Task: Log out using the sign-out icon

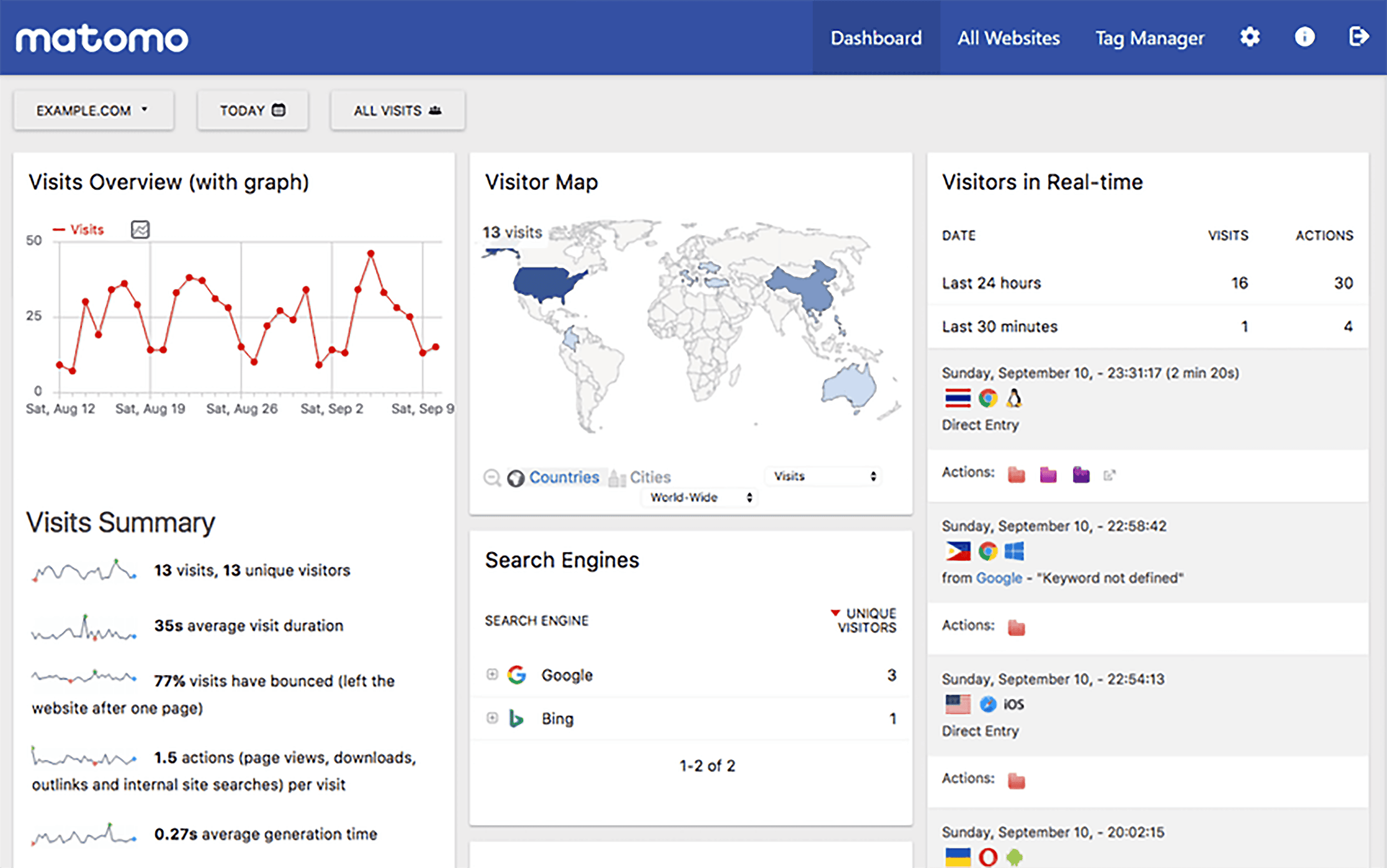Action: [x=1359, y=37]
